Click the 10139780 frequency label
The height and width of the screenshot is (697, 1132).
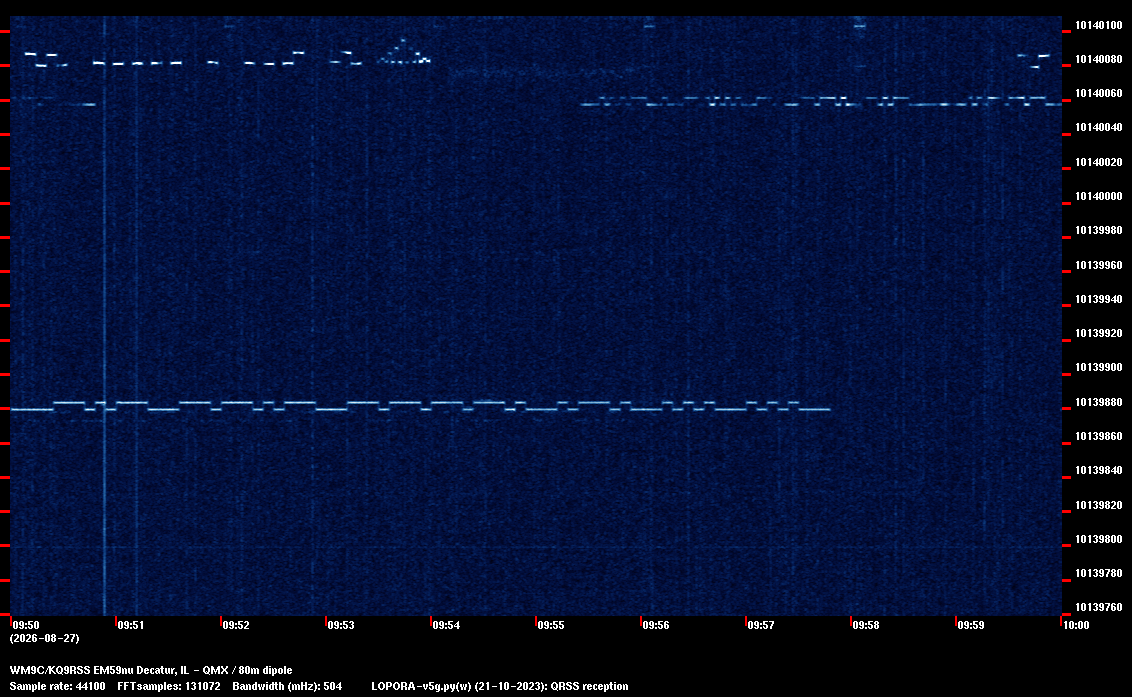[1098, 573]
